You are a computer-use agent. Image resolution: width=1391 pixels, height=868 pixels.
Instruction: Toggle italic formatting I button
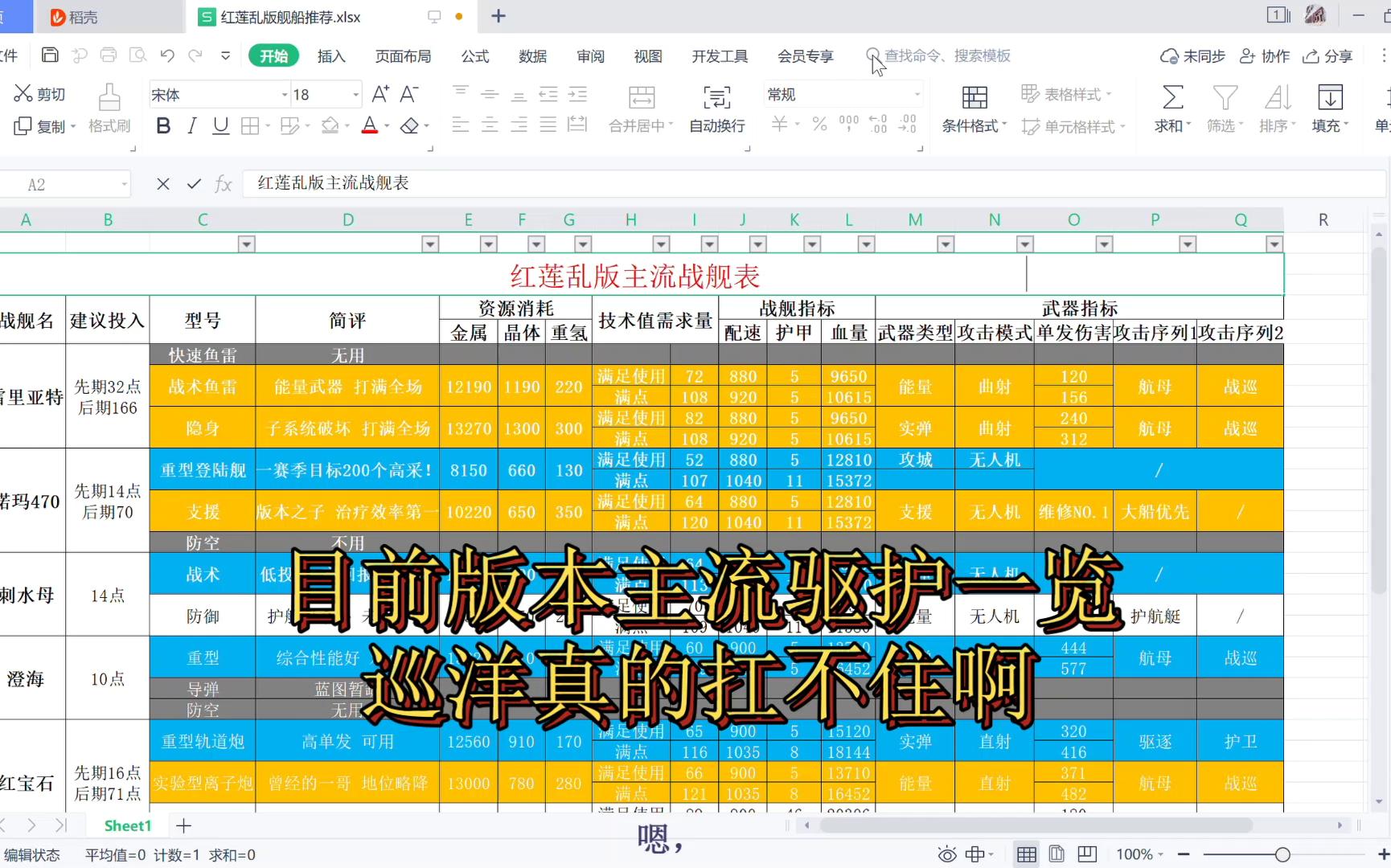click(191, 126)
